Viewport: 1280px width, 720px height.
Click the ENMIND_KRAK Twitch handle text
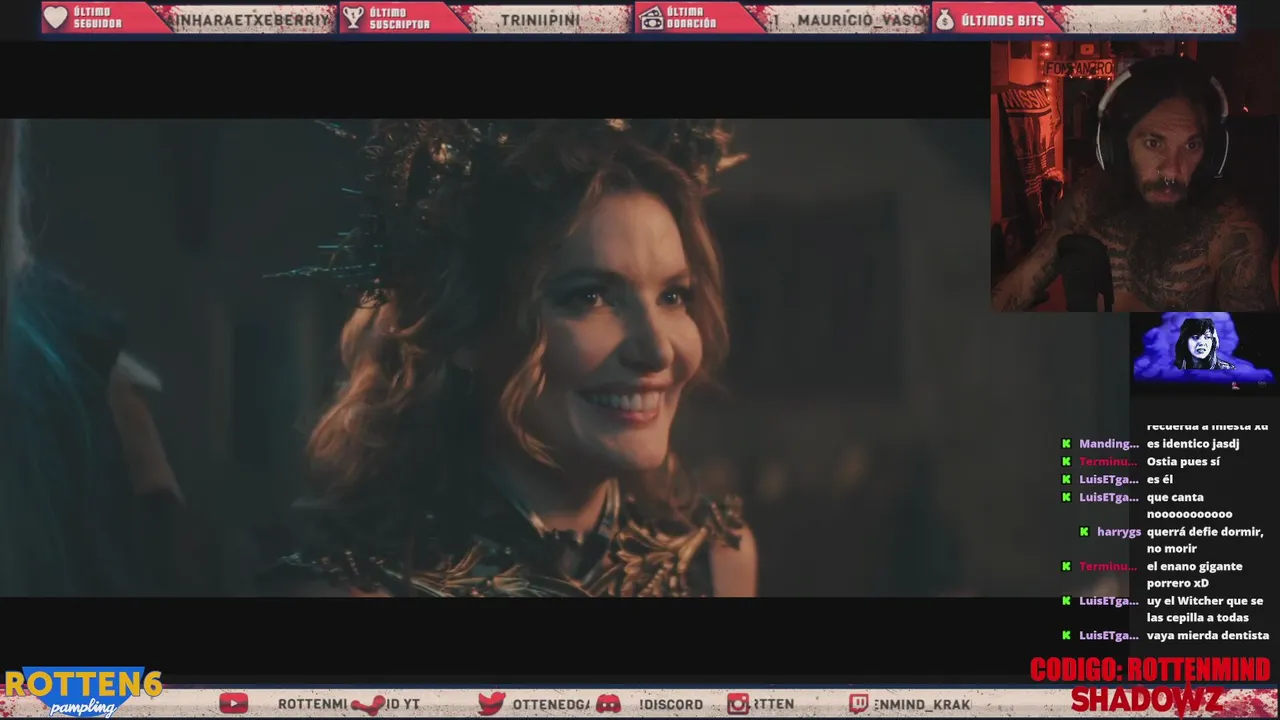point(922,704)
